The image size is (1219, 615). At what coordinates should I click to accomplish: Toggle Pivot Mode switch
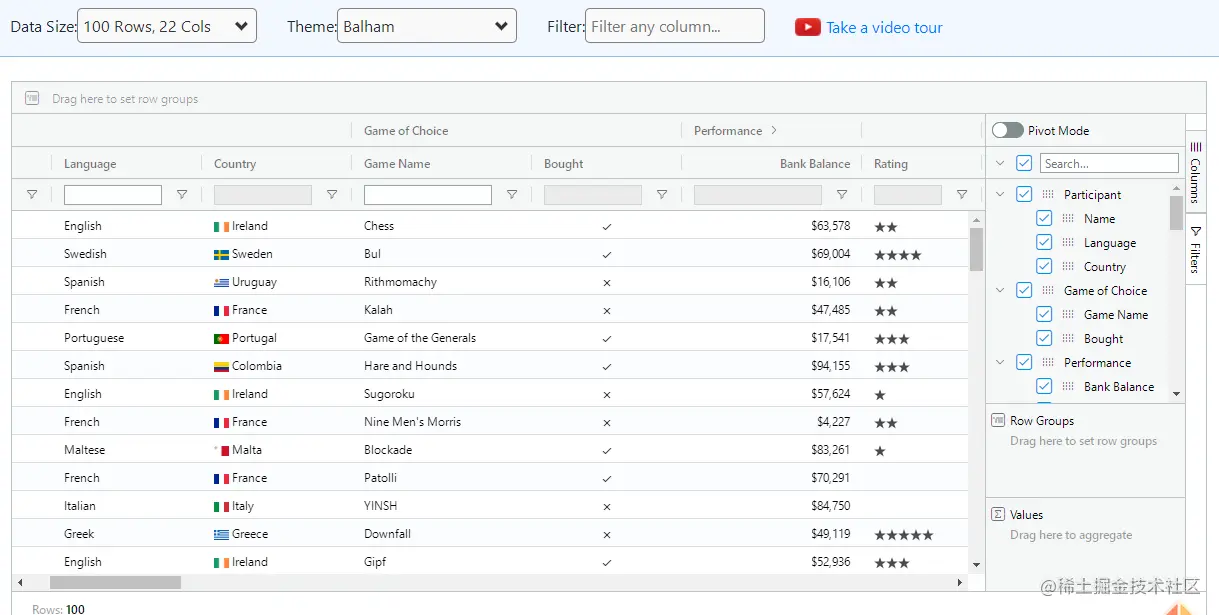point(1007,130)
